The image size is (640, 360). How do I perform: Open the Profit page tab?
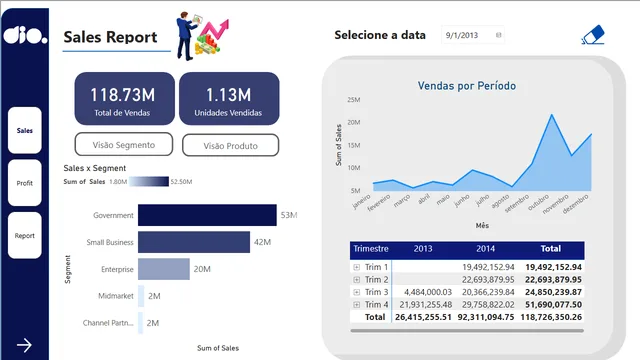(x=24, y=183)
